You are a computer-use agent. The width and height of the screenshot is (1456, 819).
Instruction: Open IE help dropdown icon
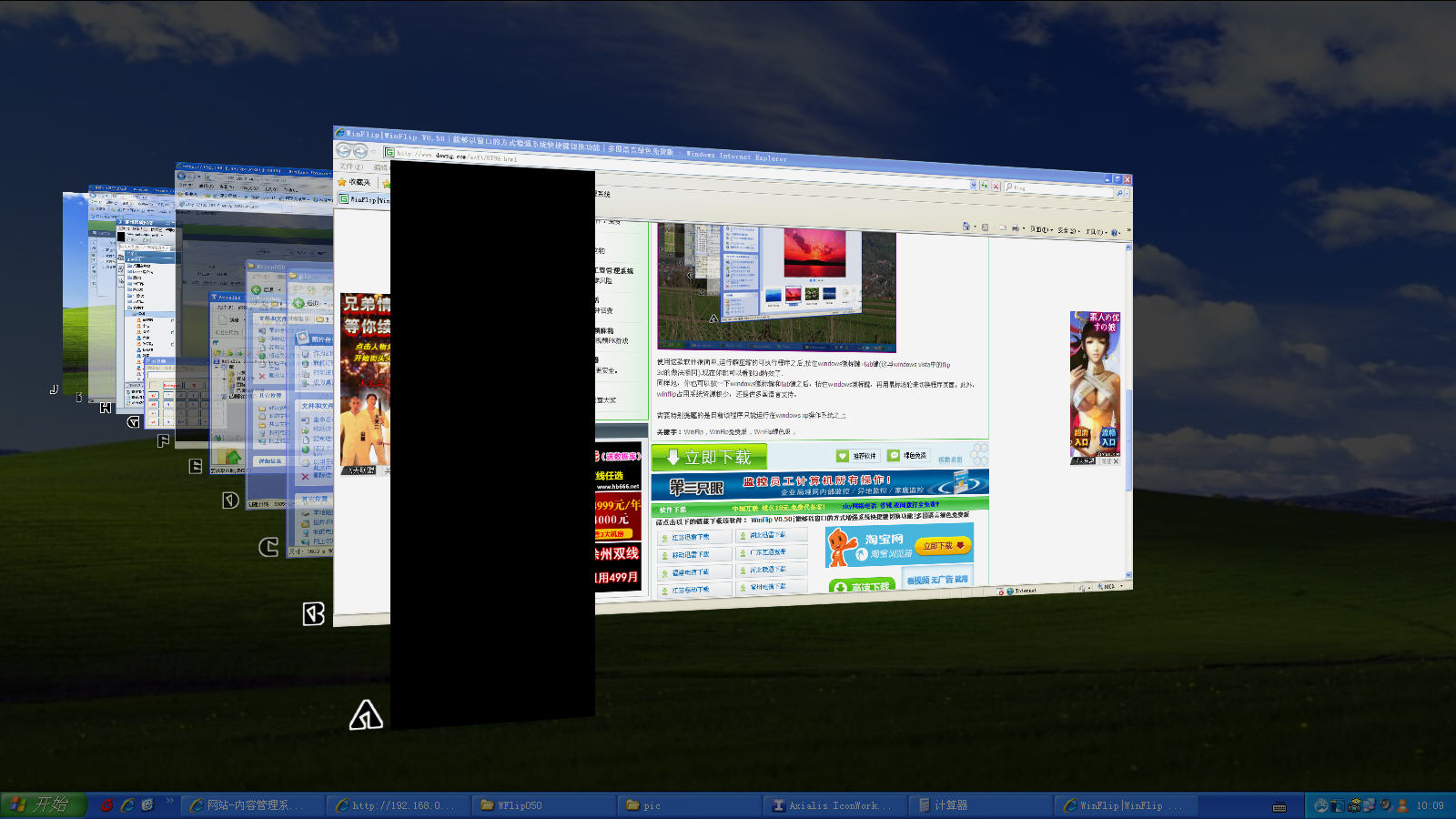pyautogui.click(x=1116, y=232)
